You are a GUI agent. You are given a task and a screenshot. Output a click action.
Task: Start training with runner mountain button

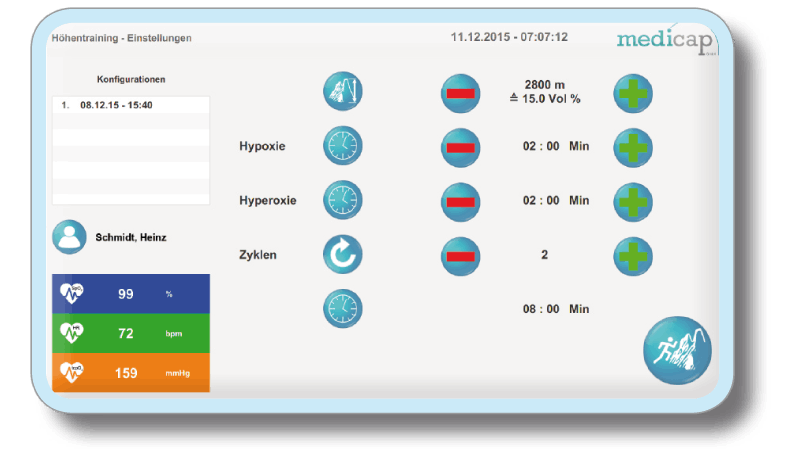click(678, 350)
